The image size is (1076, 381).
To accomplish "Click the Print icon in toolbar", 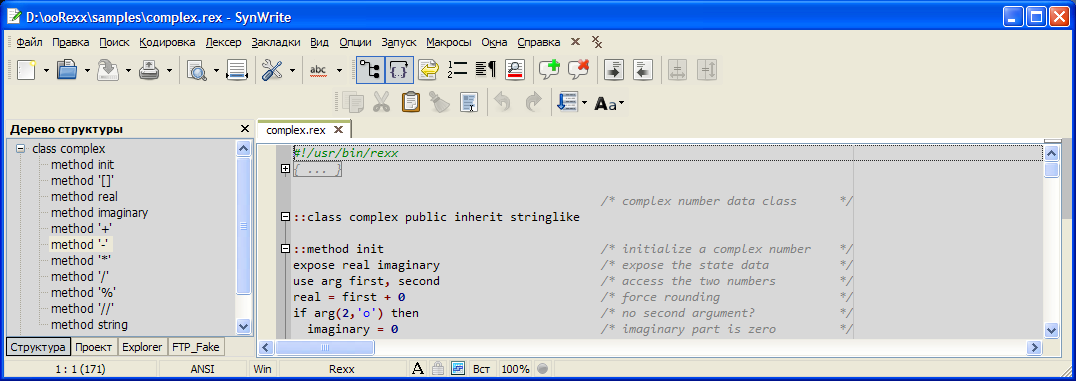I will click(x=149, y=70).
